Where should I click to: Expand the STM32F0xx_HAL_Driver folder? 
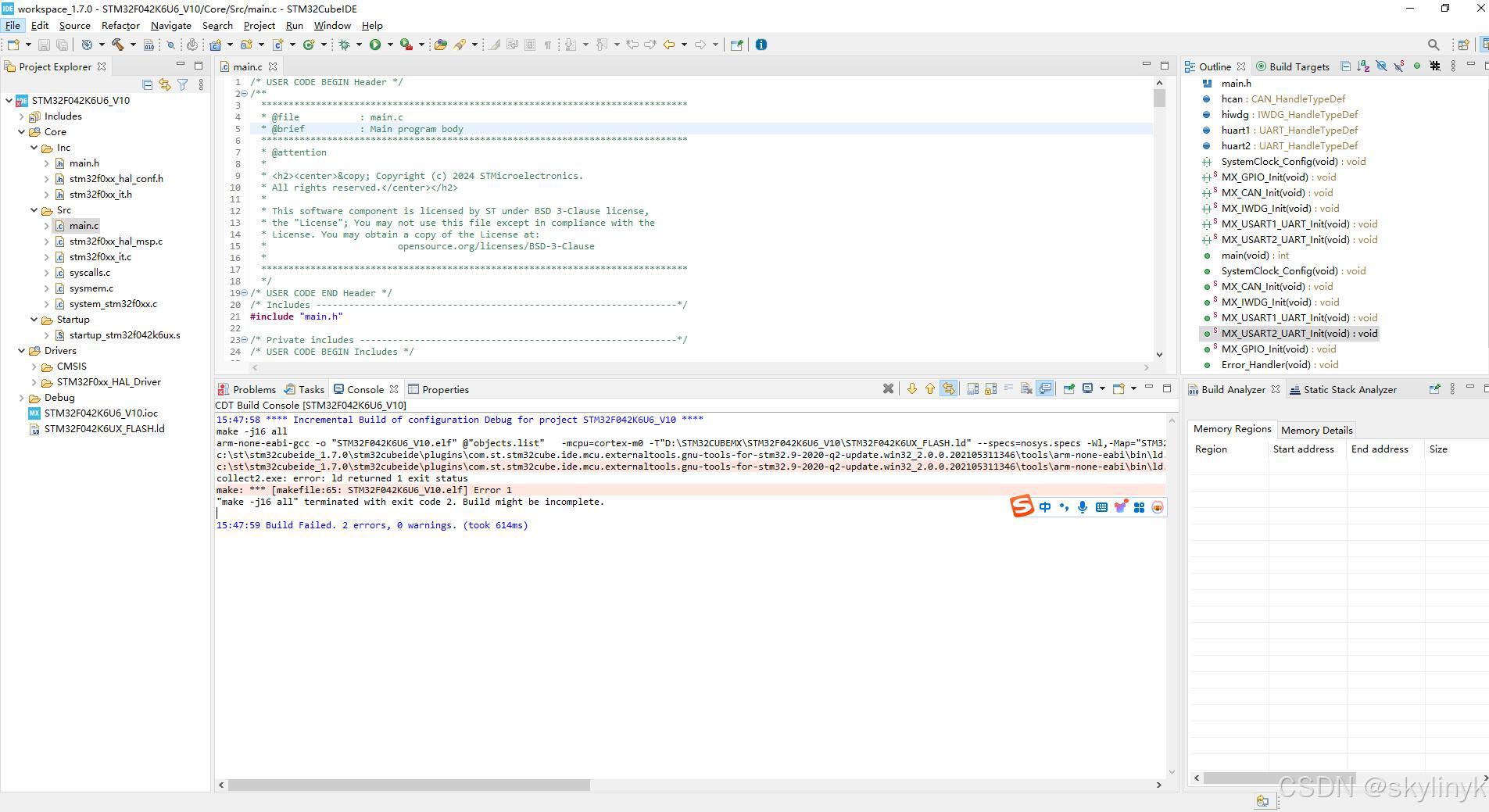(x=34, y=381)
